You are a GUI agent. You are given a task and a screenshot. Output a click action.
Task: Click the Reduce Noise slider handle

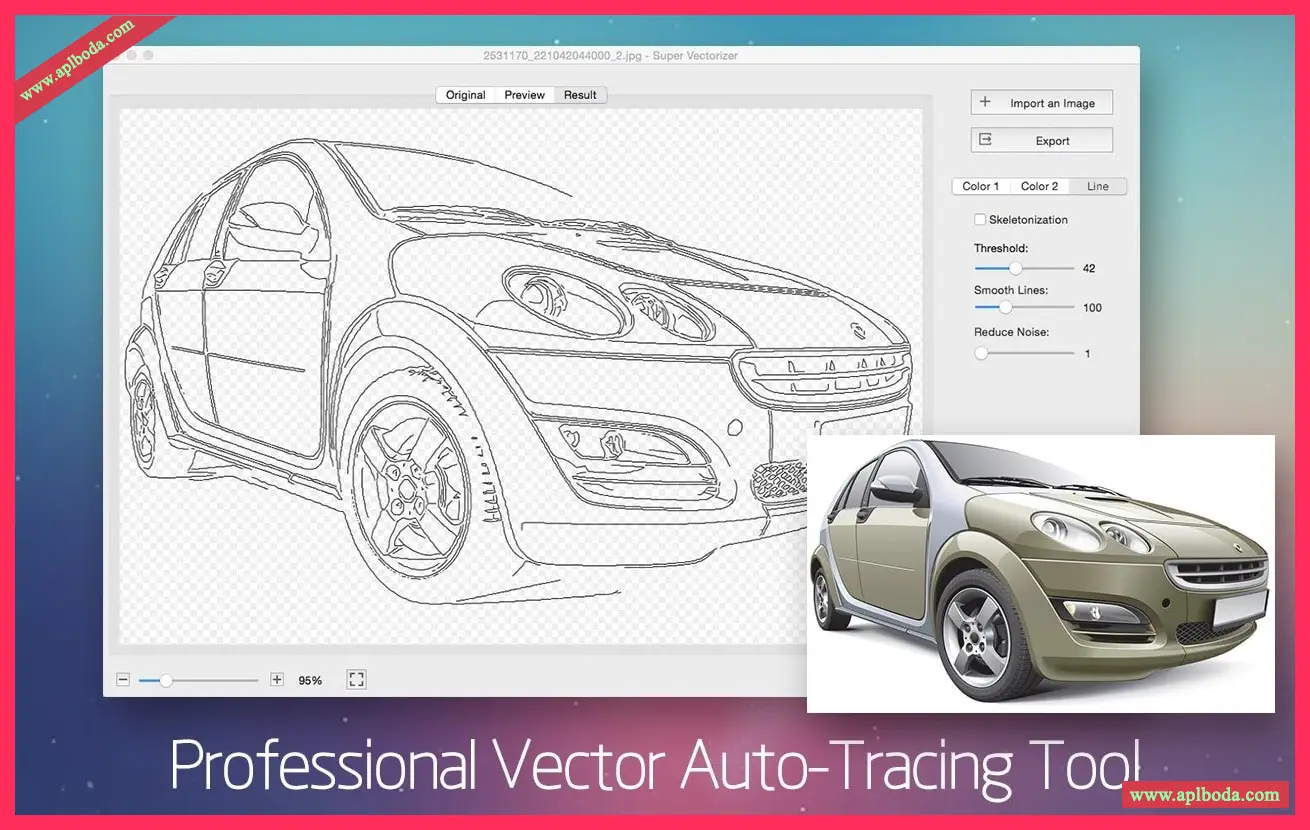pos(981,353)
